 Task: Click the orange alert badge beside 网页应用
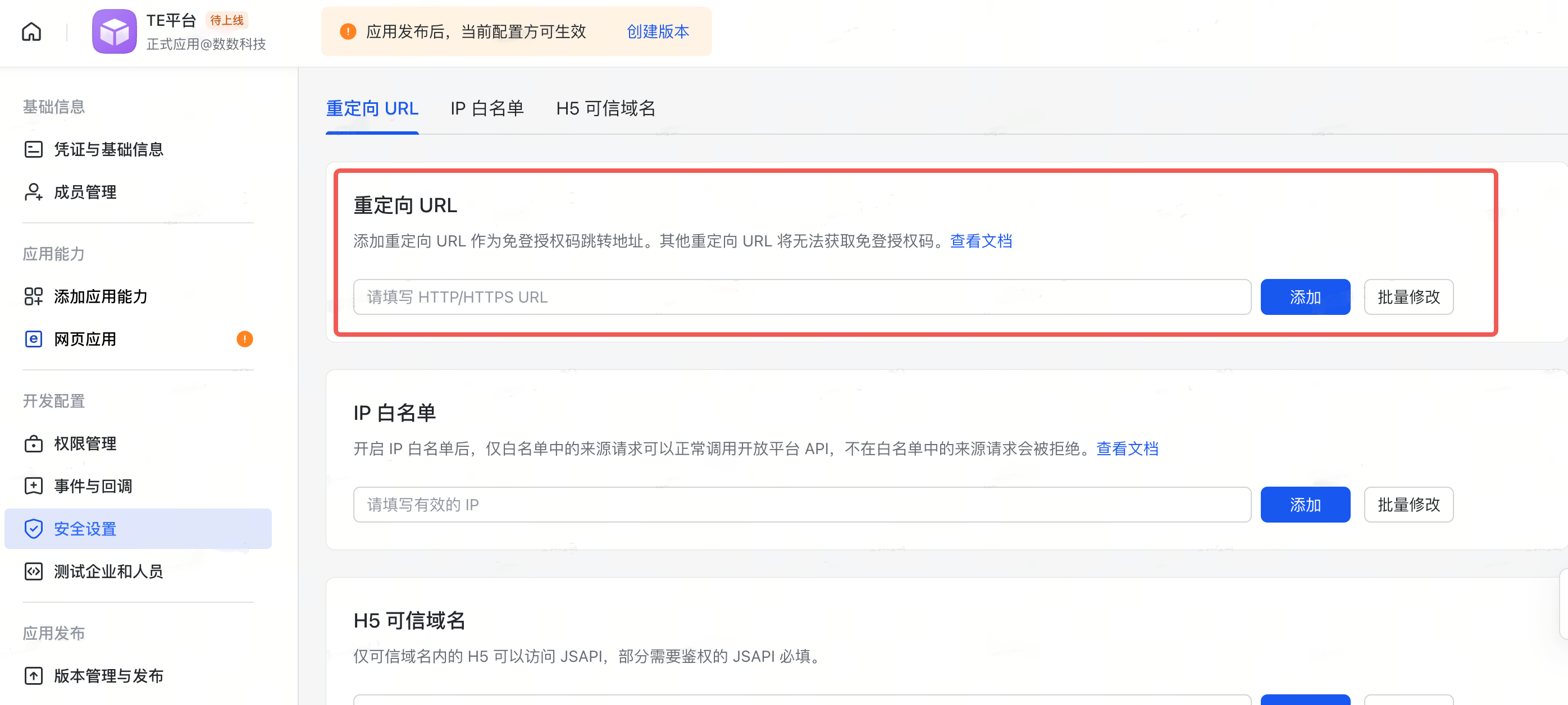tap(245, 340)
